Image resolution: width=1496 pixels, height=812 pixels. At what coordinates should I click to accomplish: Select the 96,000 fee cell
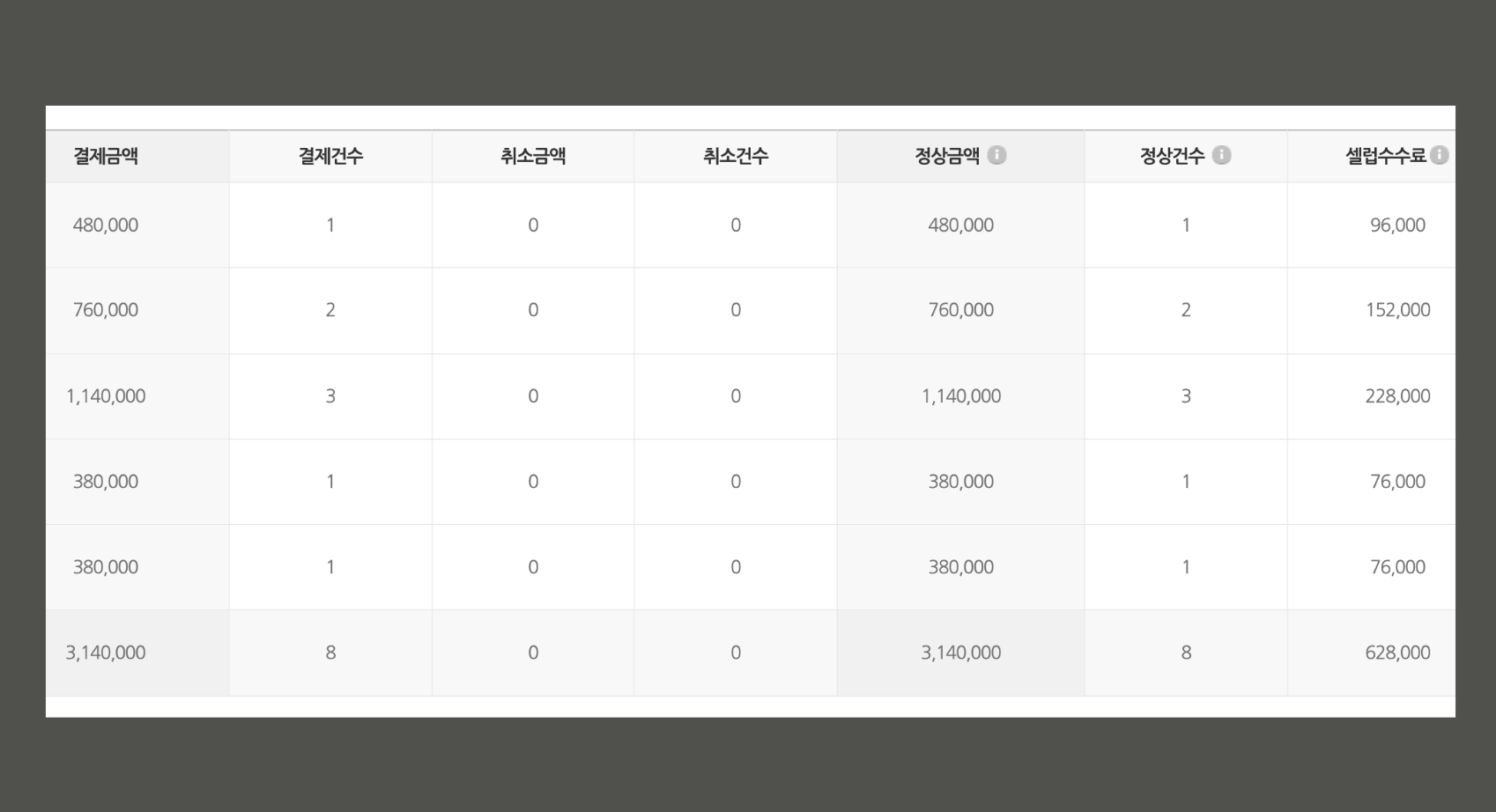tap(1372, 225)
